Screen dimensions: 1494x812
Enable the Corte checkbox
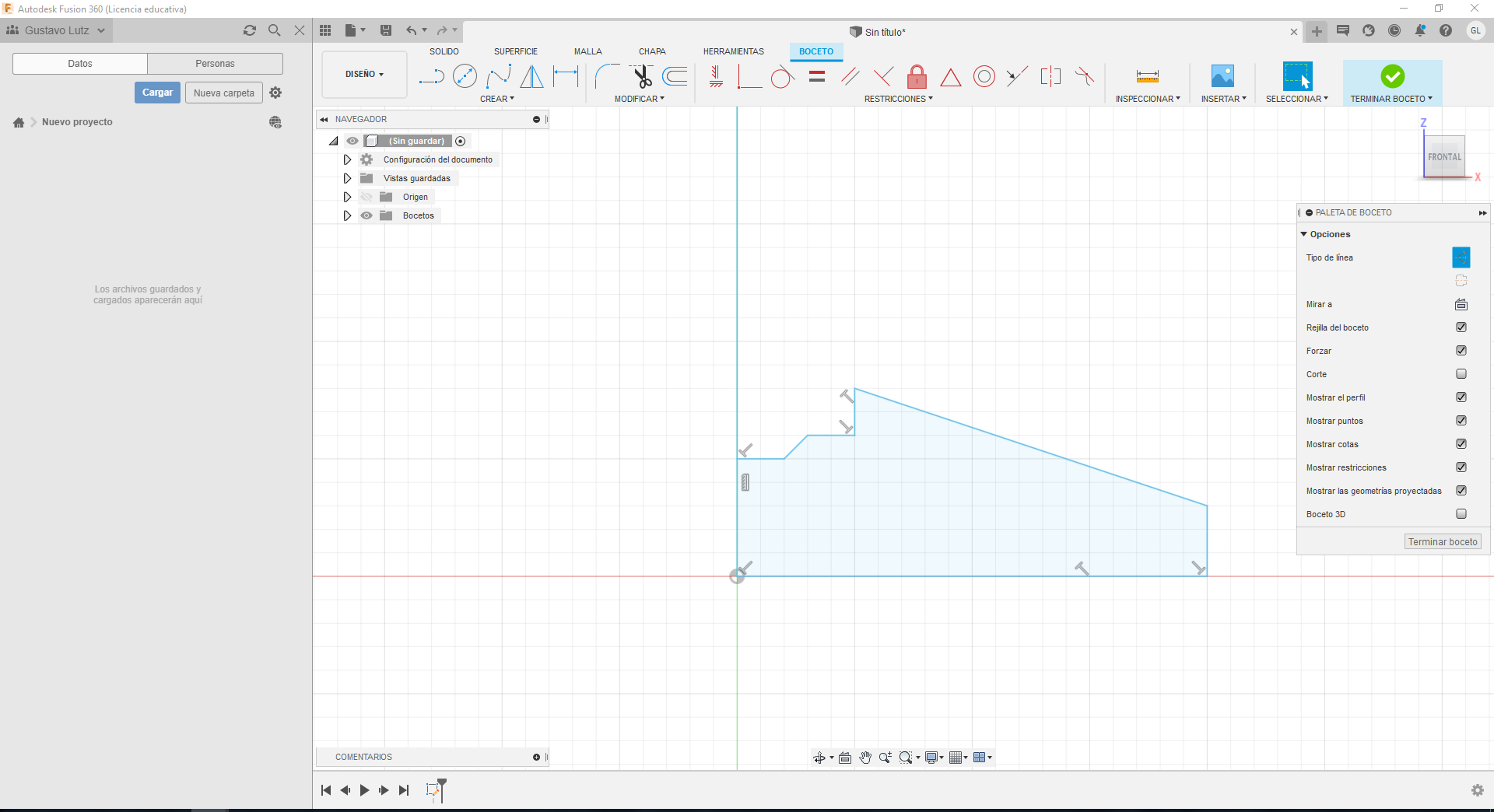click(x=1461, y=374)
